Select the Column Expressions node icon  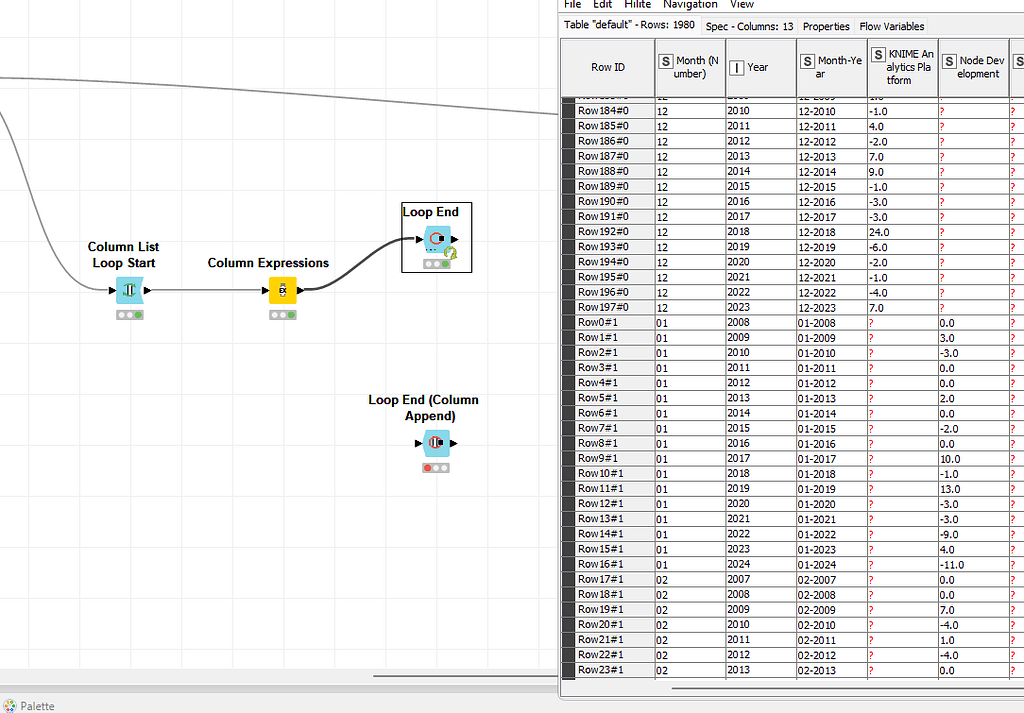(x=283, y=290)
